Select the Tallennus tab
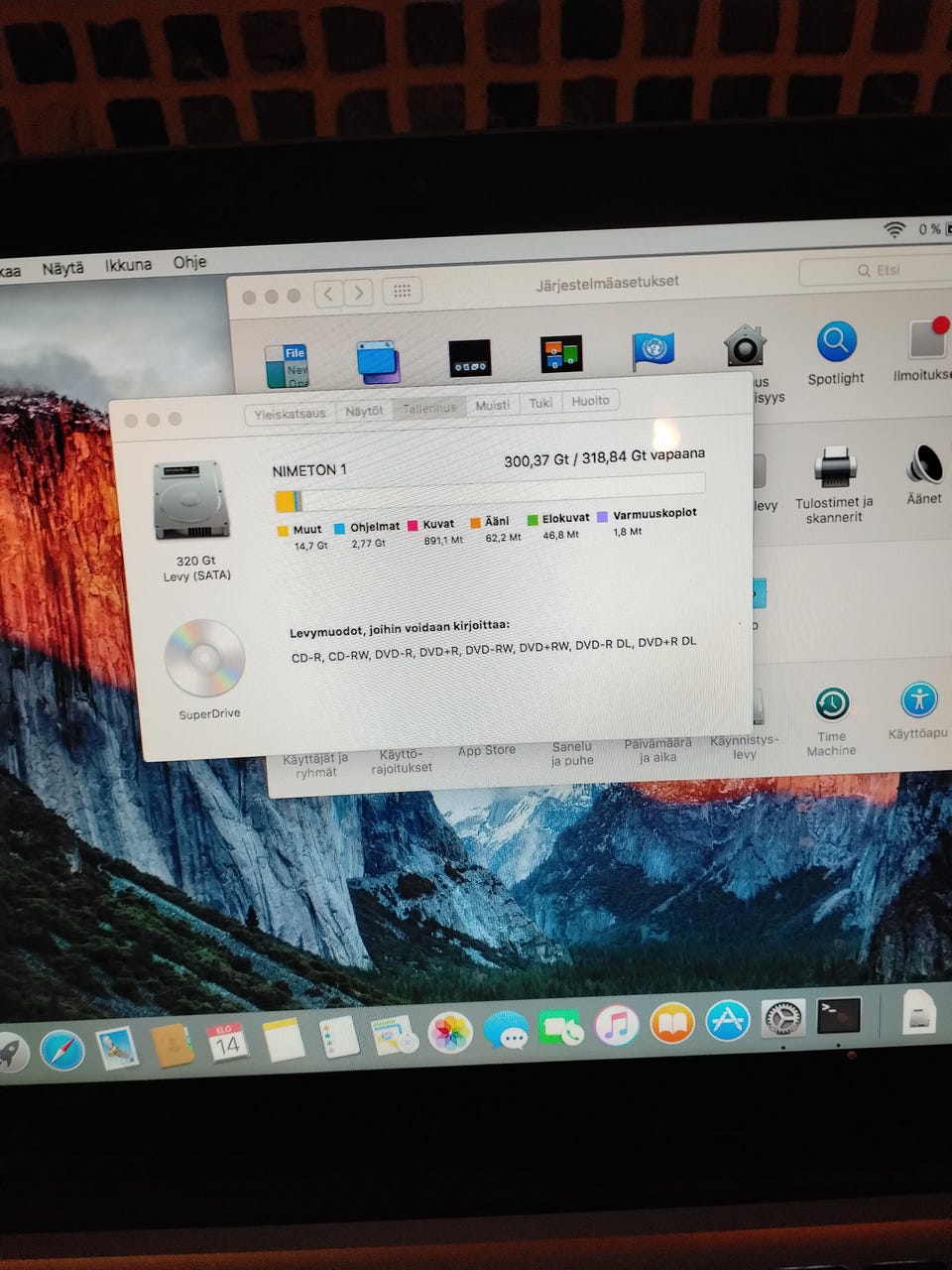The image size is (952, 1270). (429, 408)
